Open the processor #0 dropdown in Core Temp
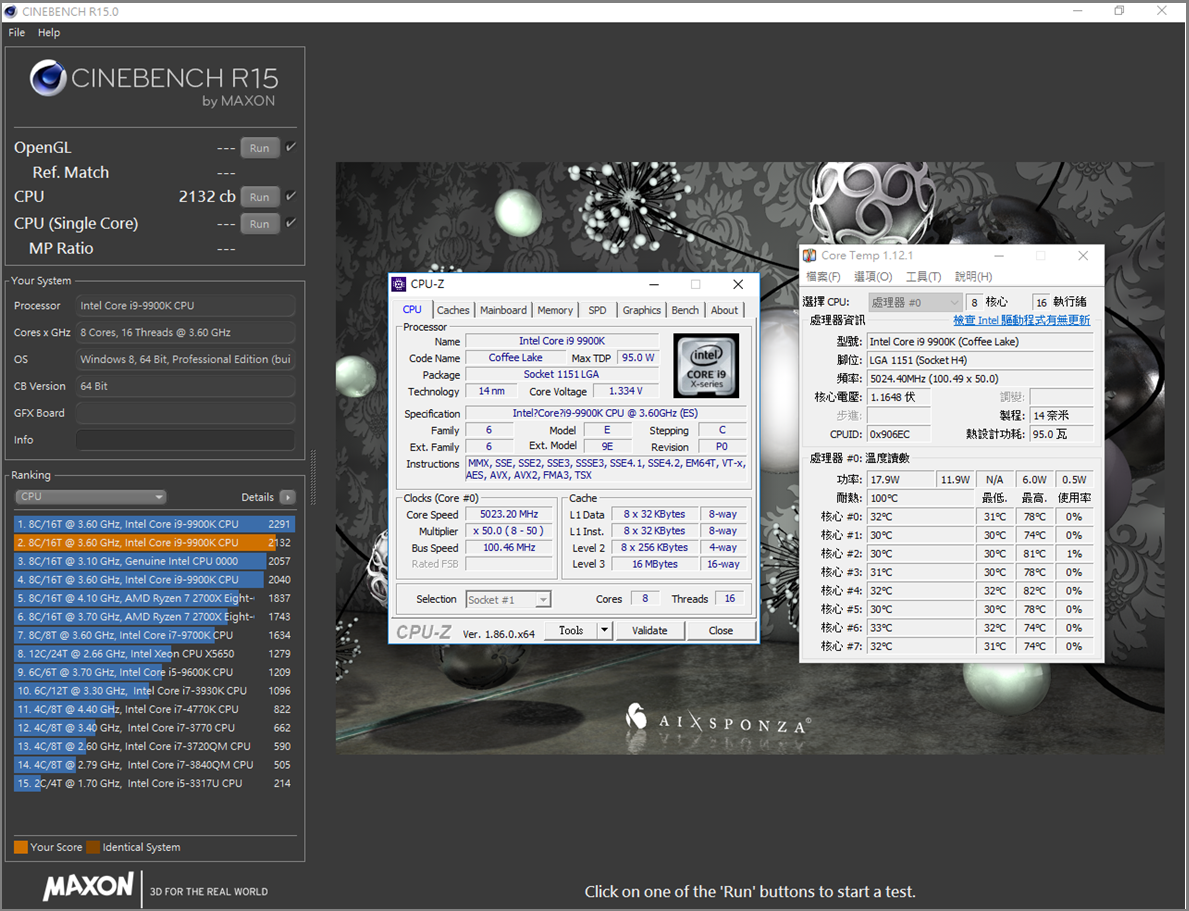The width and height of the screenshot is (1189, 911). click(x=915, y=303)
